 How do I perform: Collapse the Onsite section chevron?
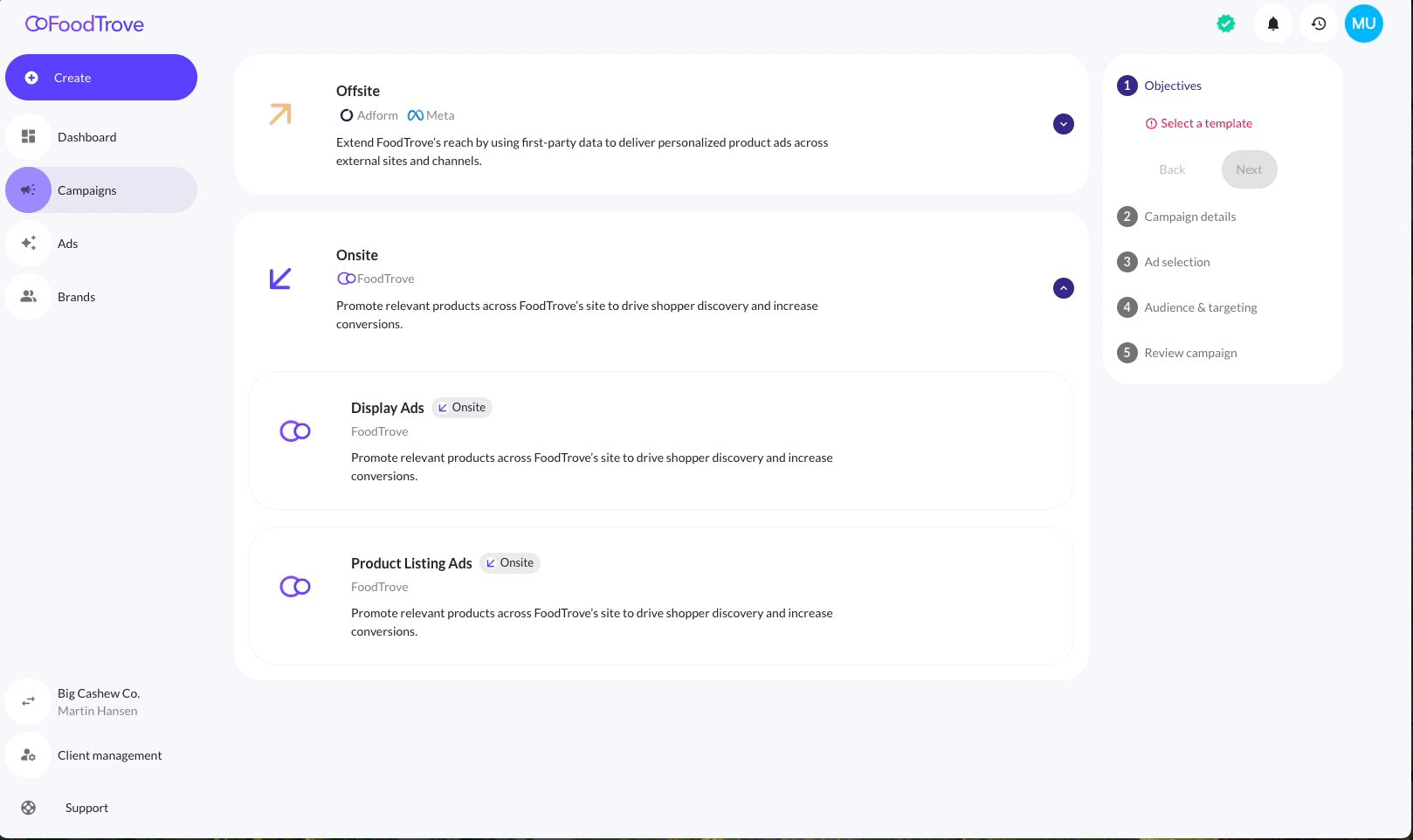tap(1064, 288)
